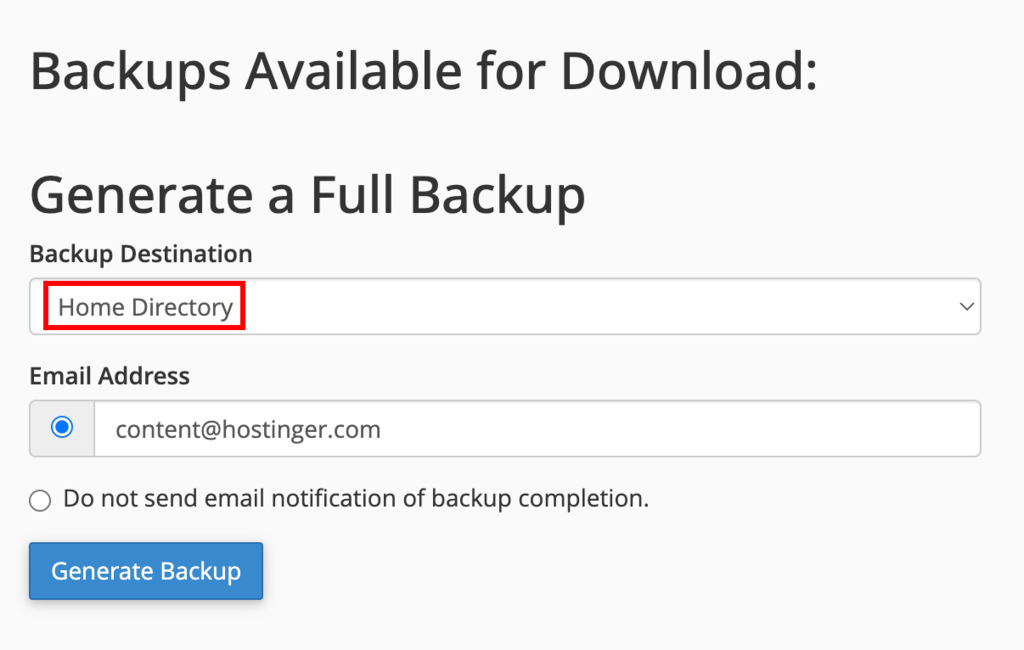Screen dimensions: 1024x650
Task: Select the highlighted "Home Directory" text
Action: (x=143, y=306)
